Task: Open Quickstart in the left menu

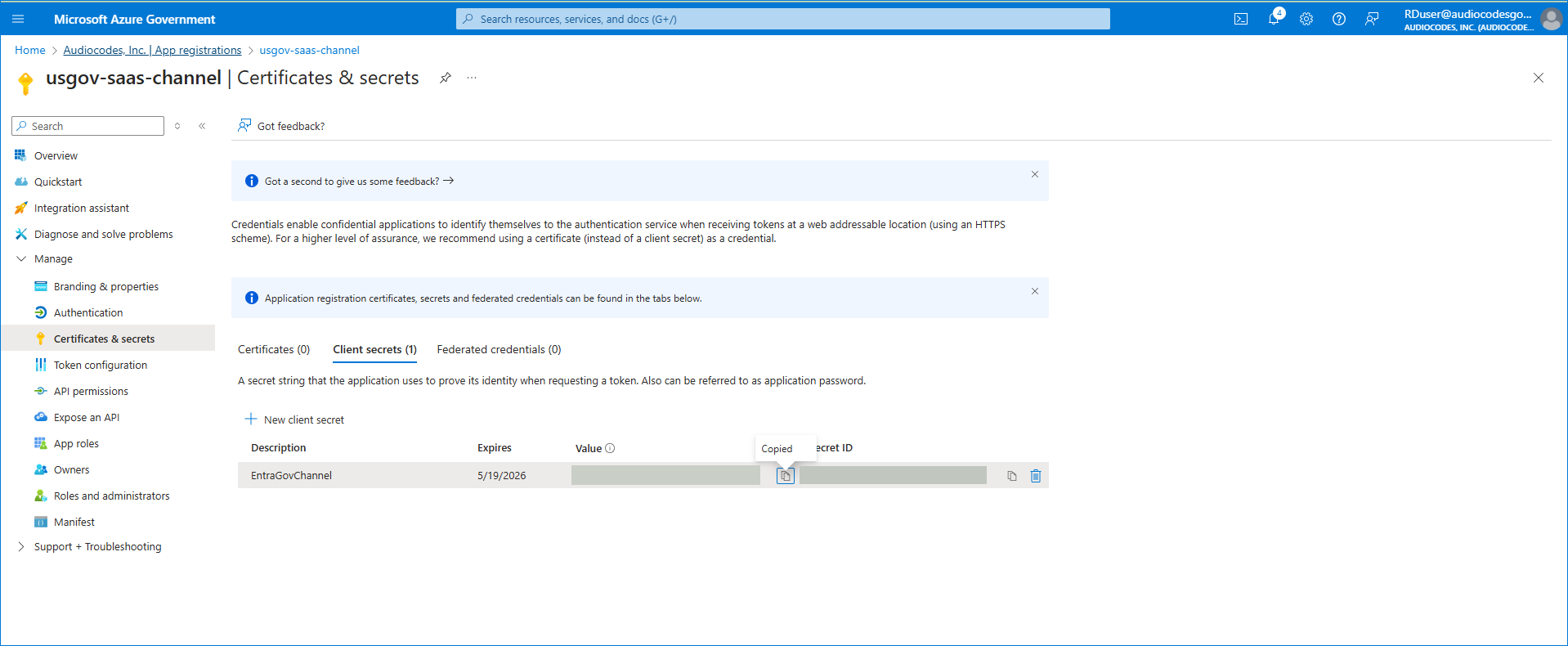Action: point(58,182)
